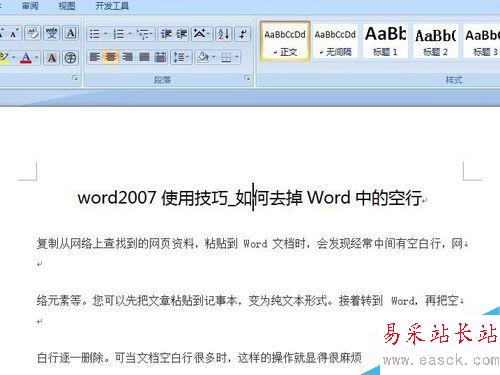This screenshot has height=375, width=500.
Task: Open the 审阅 ribbon tab
Action: tap(30, 6)
